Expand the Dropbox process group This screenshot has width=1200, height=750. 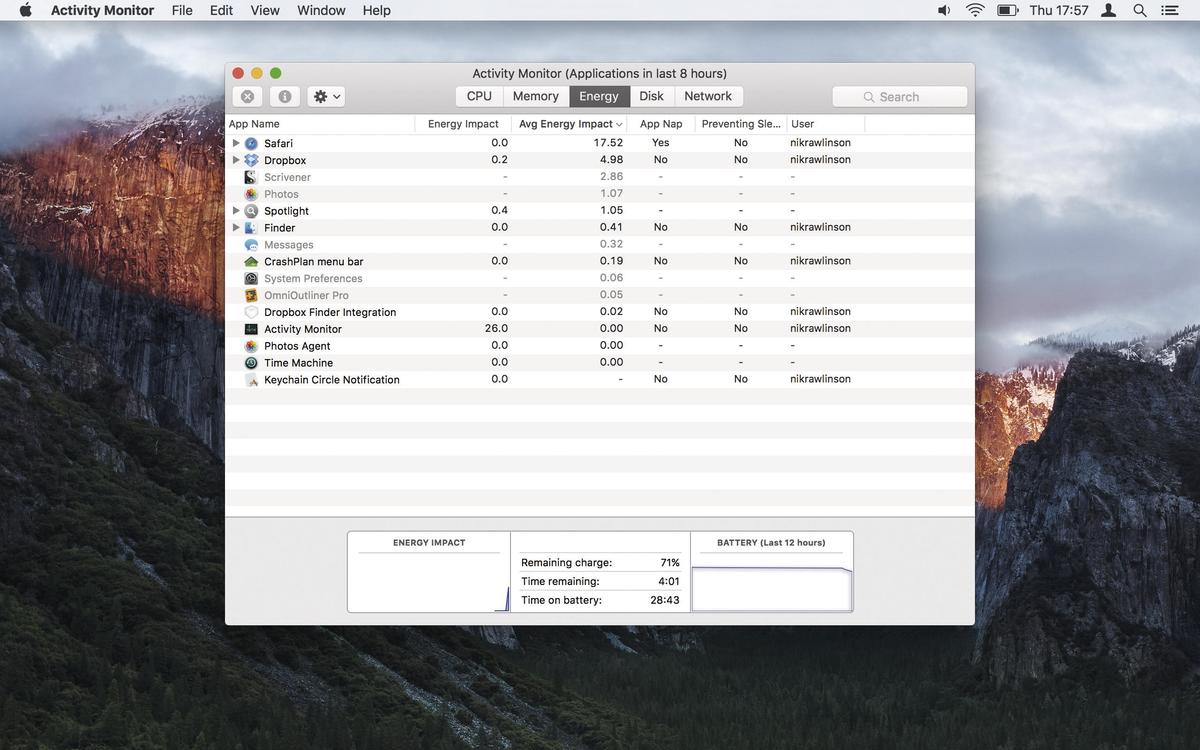coord(236,160)
